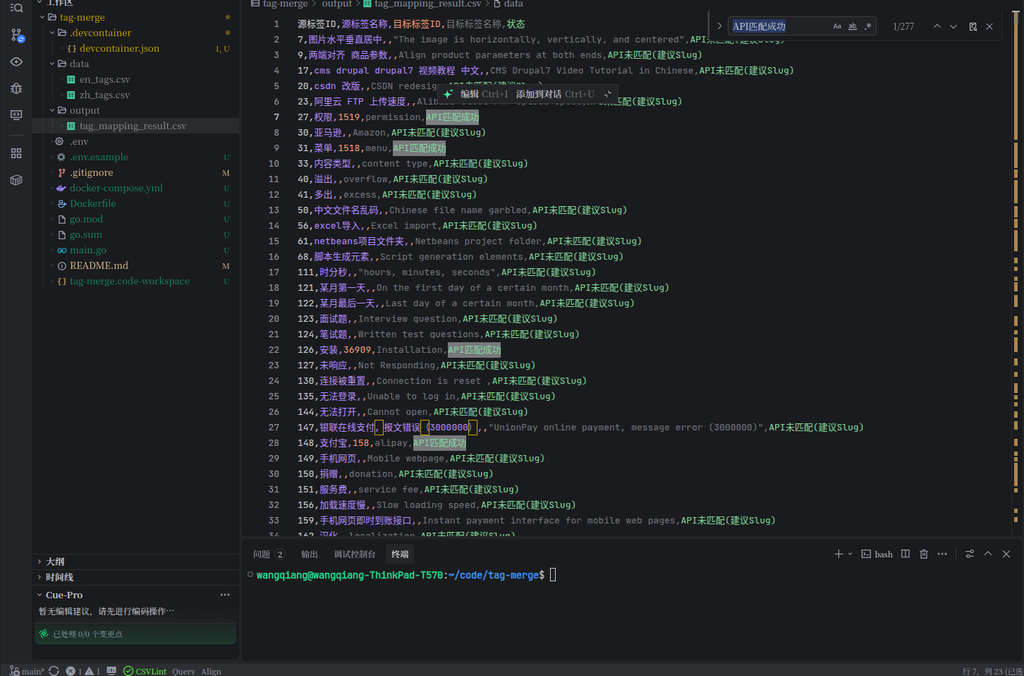Viewport: 1024px width, 676px height.
Task: Close the find widget
Action: (989, 26)
